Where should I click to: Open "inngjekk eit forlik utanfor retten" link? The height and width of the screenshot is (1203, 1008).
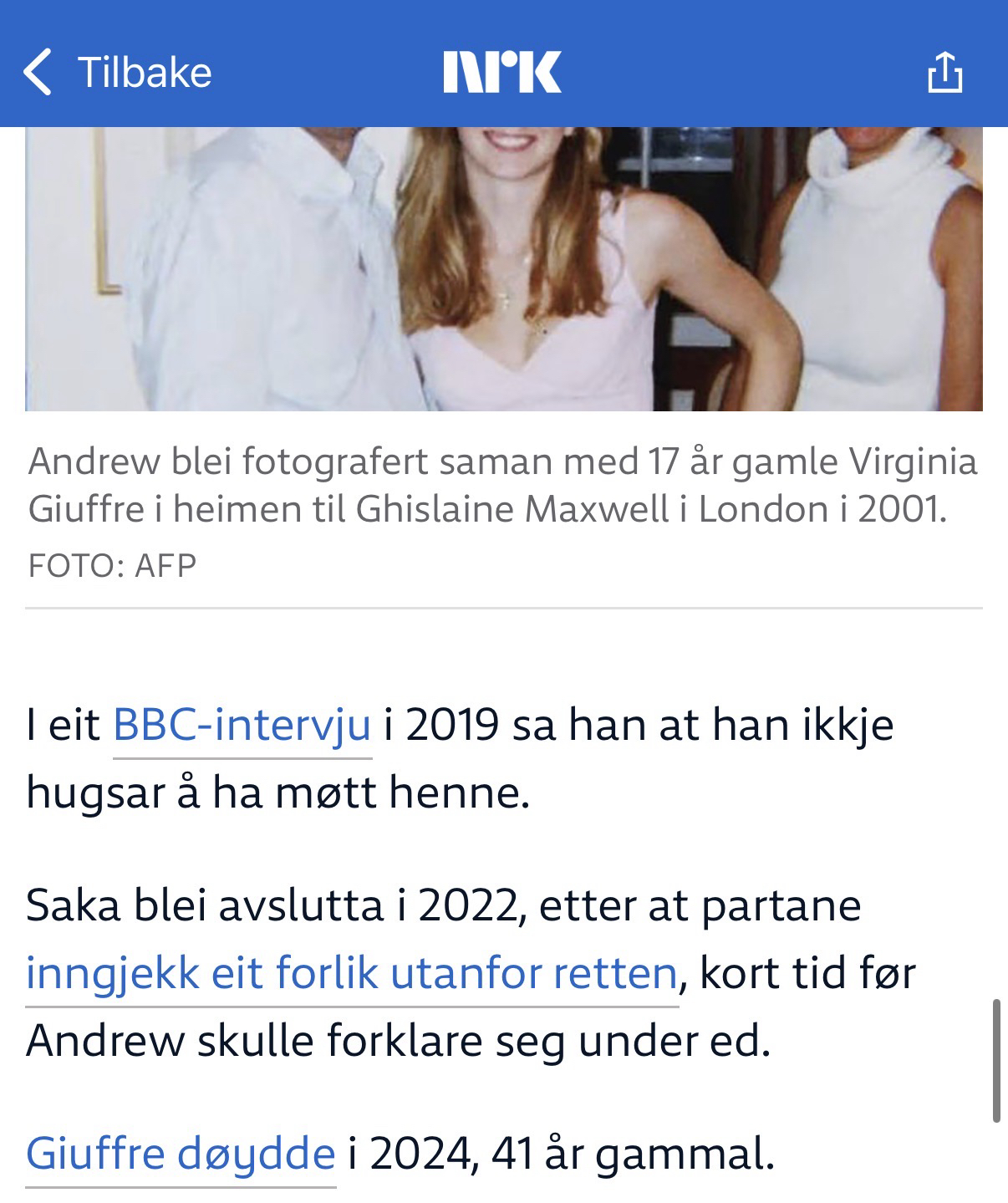click(352, 973)
